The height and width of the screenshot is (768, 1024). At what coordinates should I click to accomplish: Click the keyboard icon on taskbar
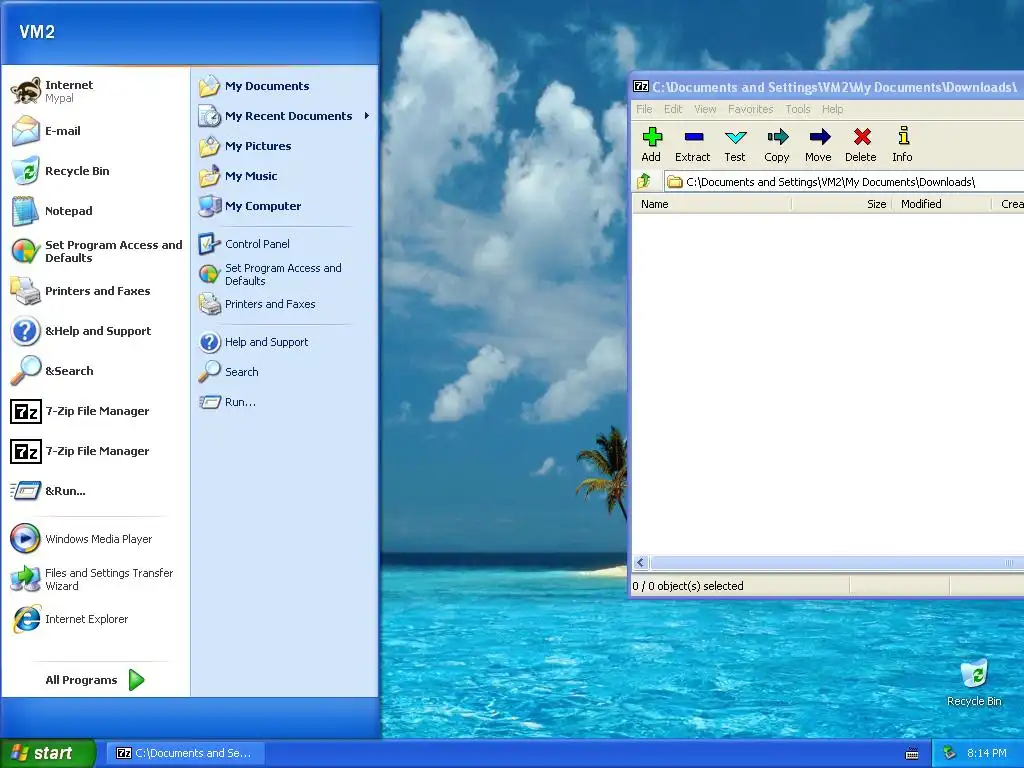912,754
